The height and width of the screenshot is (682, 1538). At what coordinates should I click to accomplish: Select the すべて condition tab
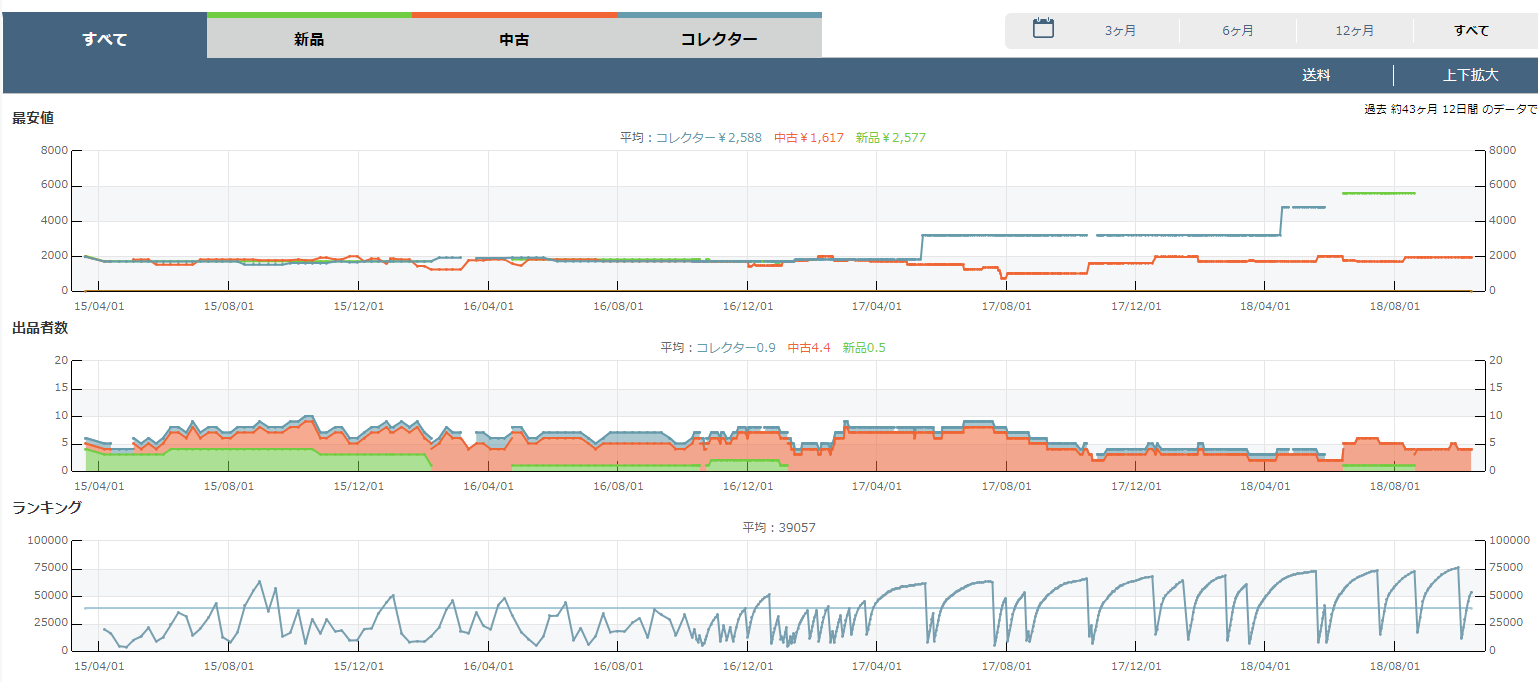105,39
